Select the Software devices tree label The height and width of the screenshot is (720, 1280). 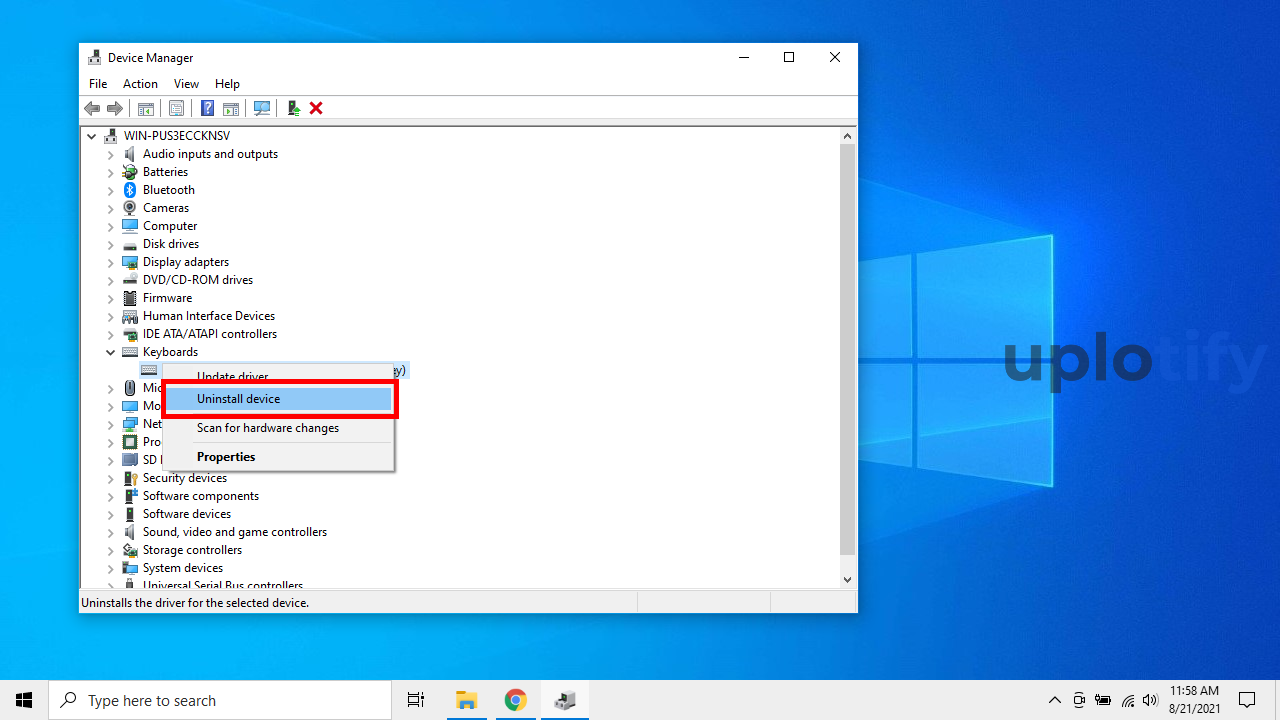[187, 514]
